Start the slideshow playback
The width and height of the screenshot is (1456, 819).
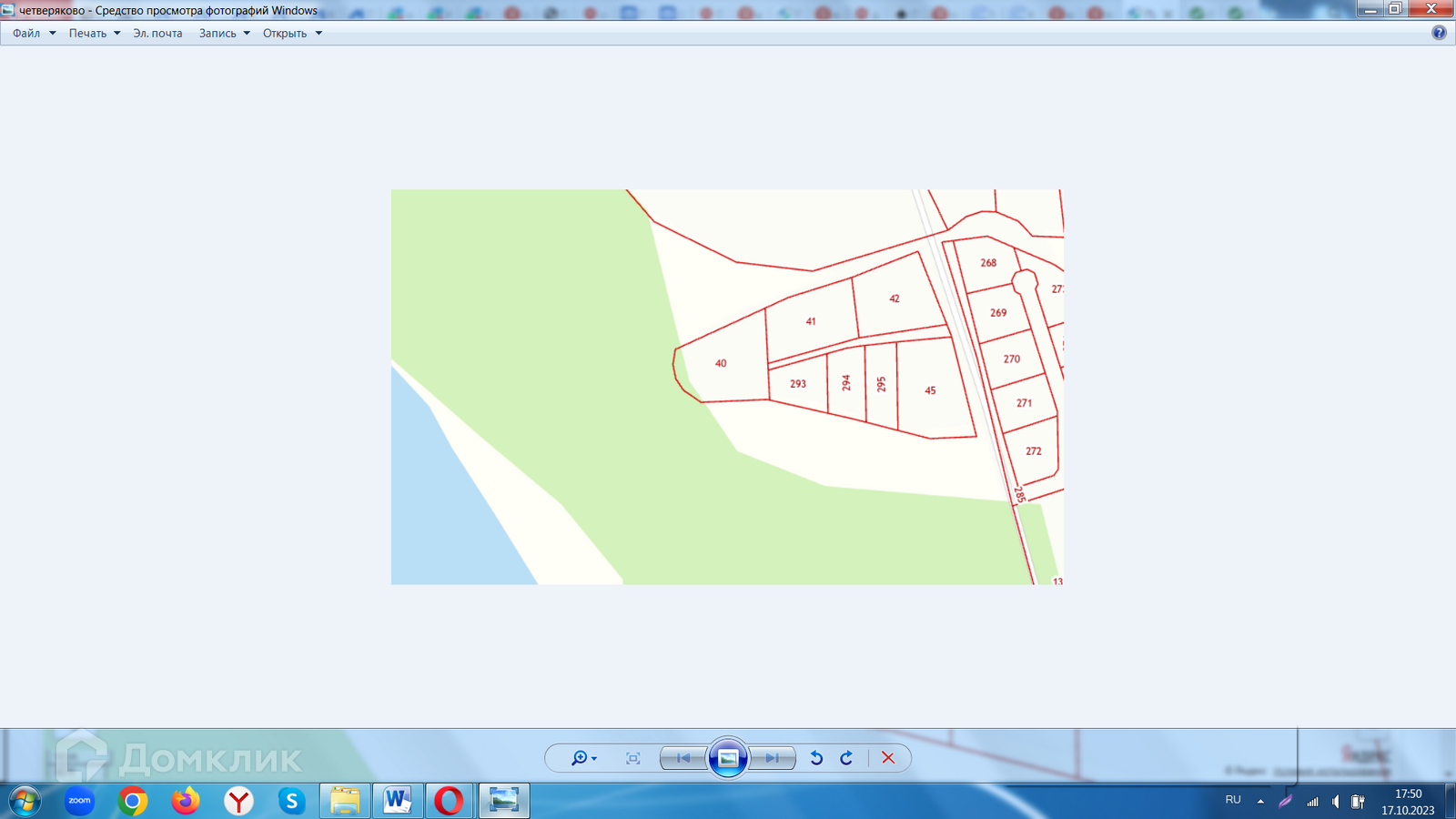728,758
